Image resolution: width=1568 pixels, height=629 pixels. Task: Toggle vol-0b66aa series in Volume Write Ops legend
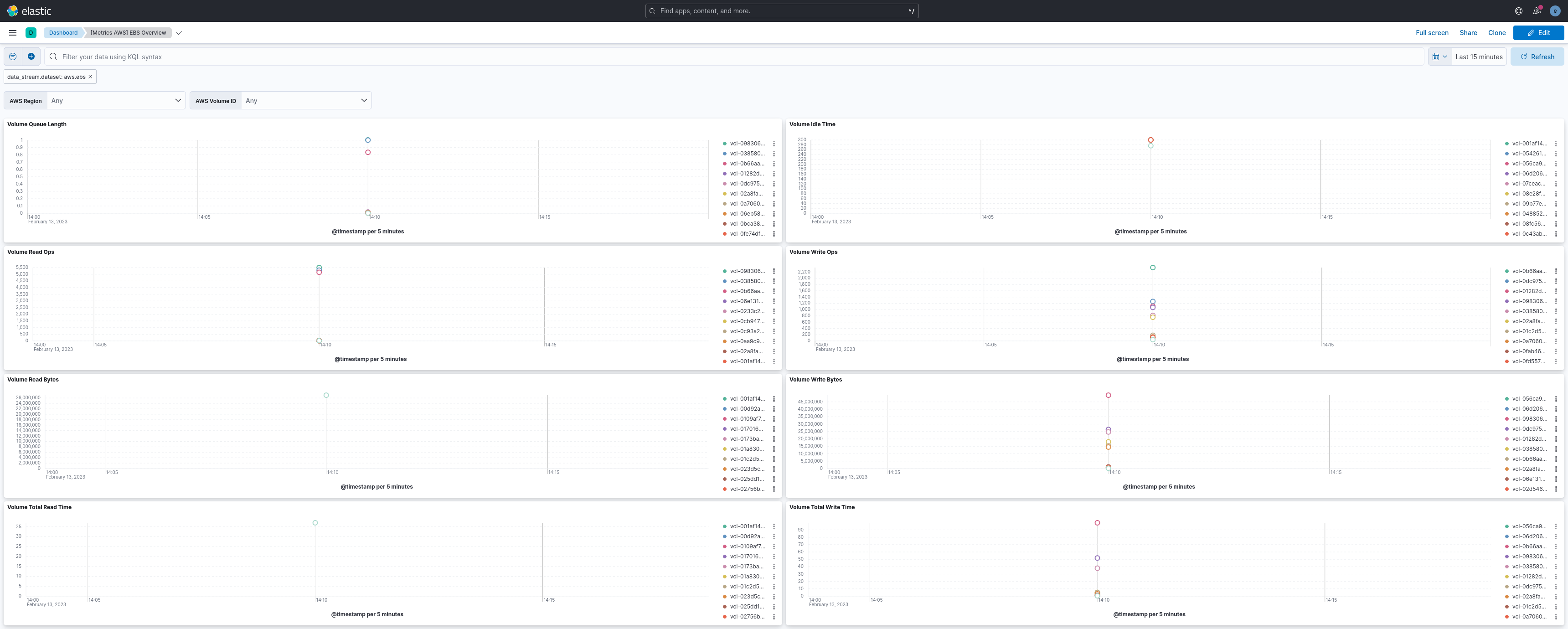[1528, 272]
